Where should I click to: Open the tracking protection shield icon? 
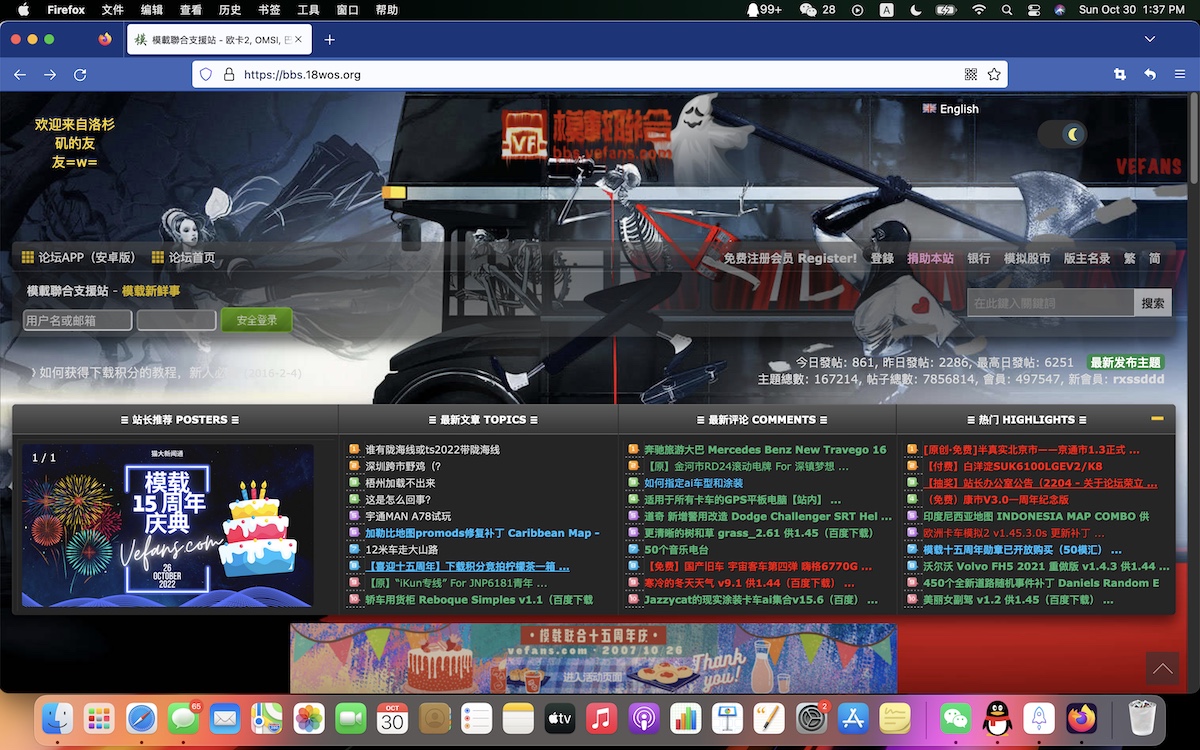click(206, 75)
